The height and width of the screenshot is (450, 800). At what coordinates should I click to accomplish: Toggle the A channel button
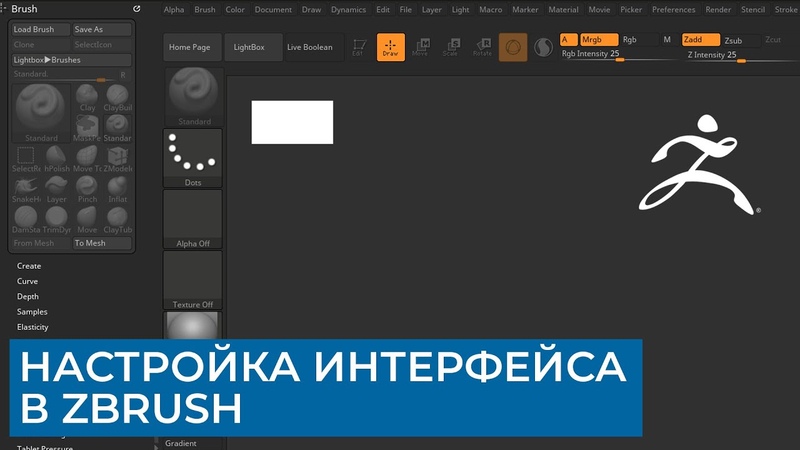(x=568, y=39)
